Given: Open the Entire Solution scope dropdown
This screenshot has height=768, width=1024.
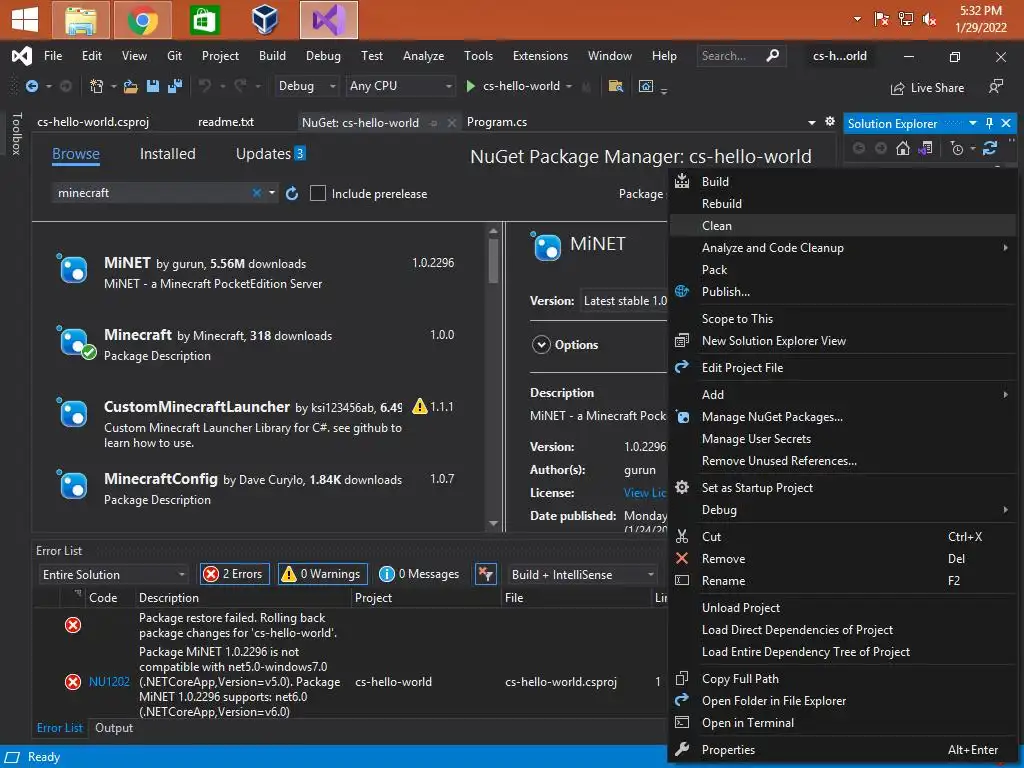Looking at the screenshot, I should (114, 575).
